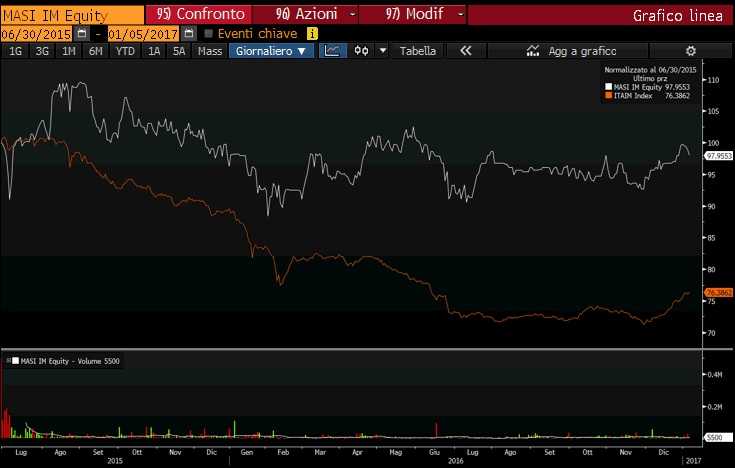Select the 6M time range
Screen dimensions: 735x468
tap(96, 51)
